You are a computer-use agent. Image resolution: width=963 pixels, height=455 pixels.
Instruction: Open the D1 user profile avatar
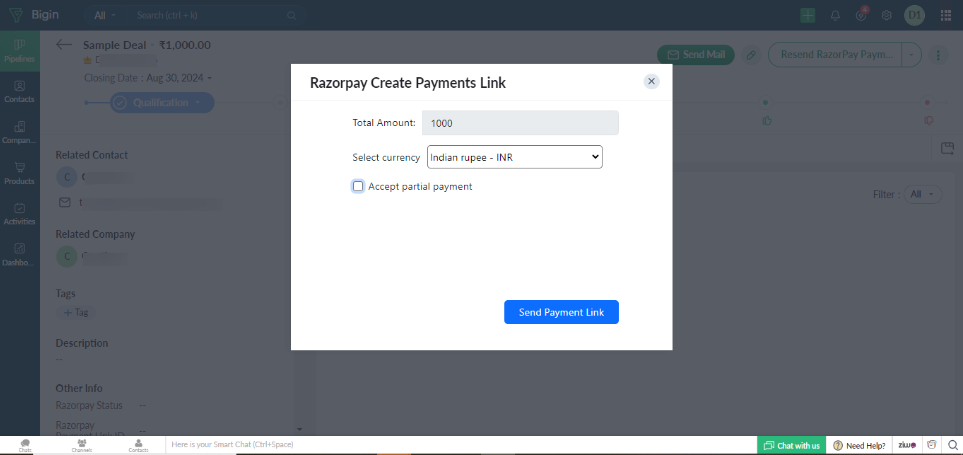[x=914, y=15]
